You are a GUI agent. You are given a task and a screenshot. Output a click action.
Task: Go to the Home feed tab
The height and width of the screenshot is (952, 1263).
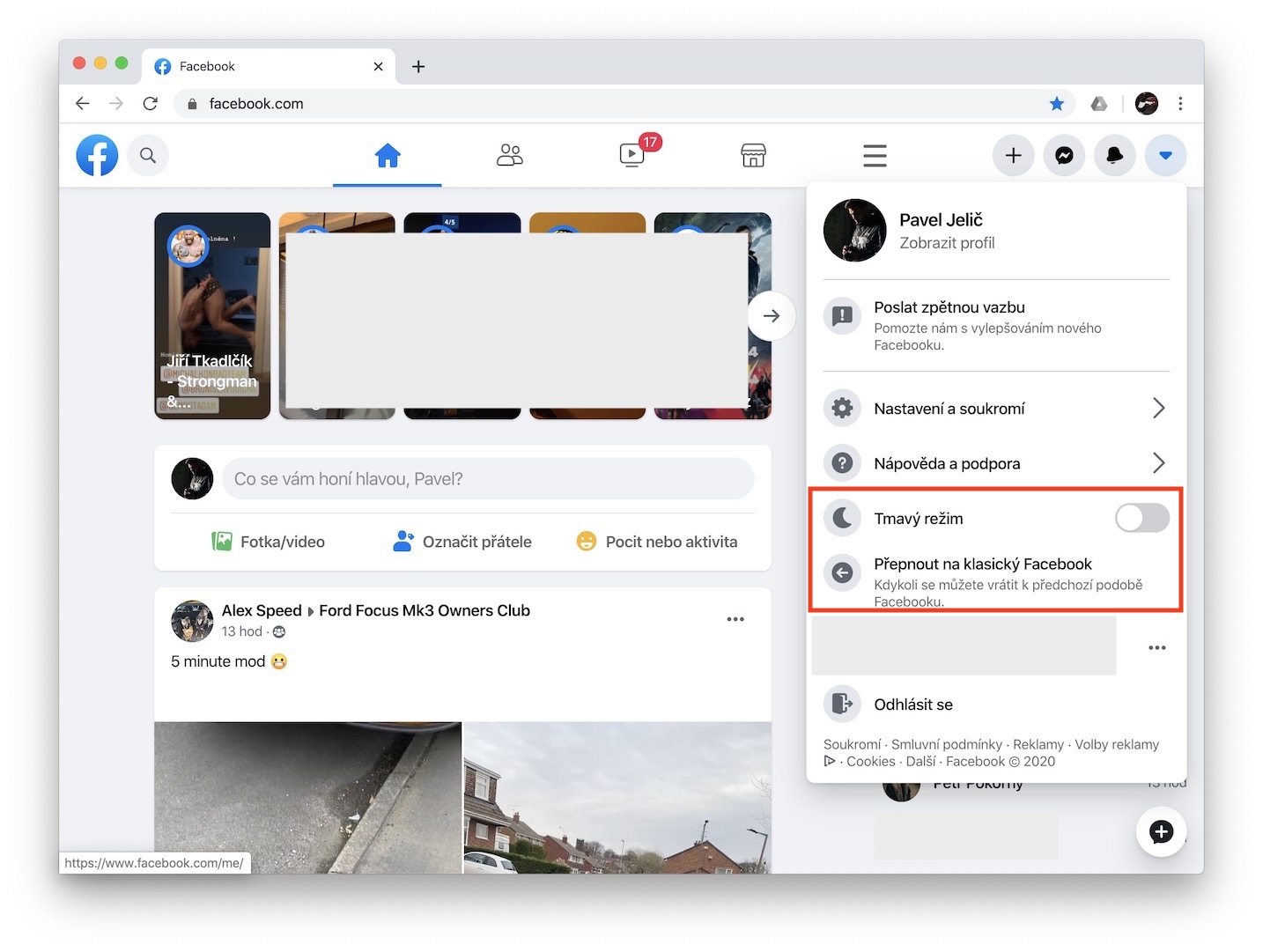tap(388, 156)
